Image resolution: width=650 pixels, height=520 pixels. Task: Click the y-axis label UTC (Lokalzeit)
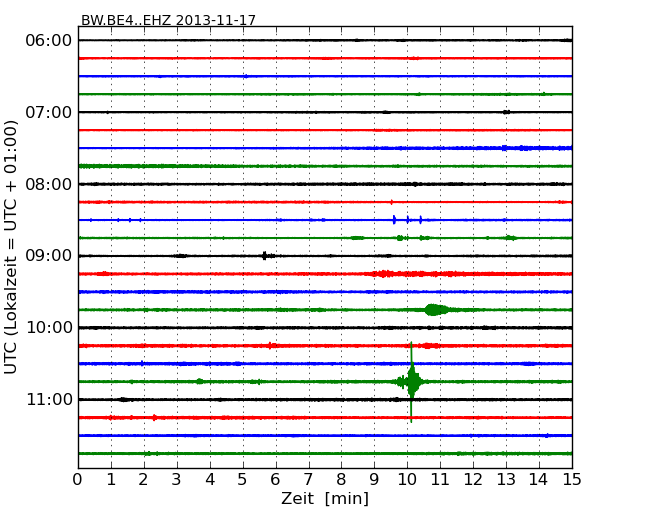point(12,247)
